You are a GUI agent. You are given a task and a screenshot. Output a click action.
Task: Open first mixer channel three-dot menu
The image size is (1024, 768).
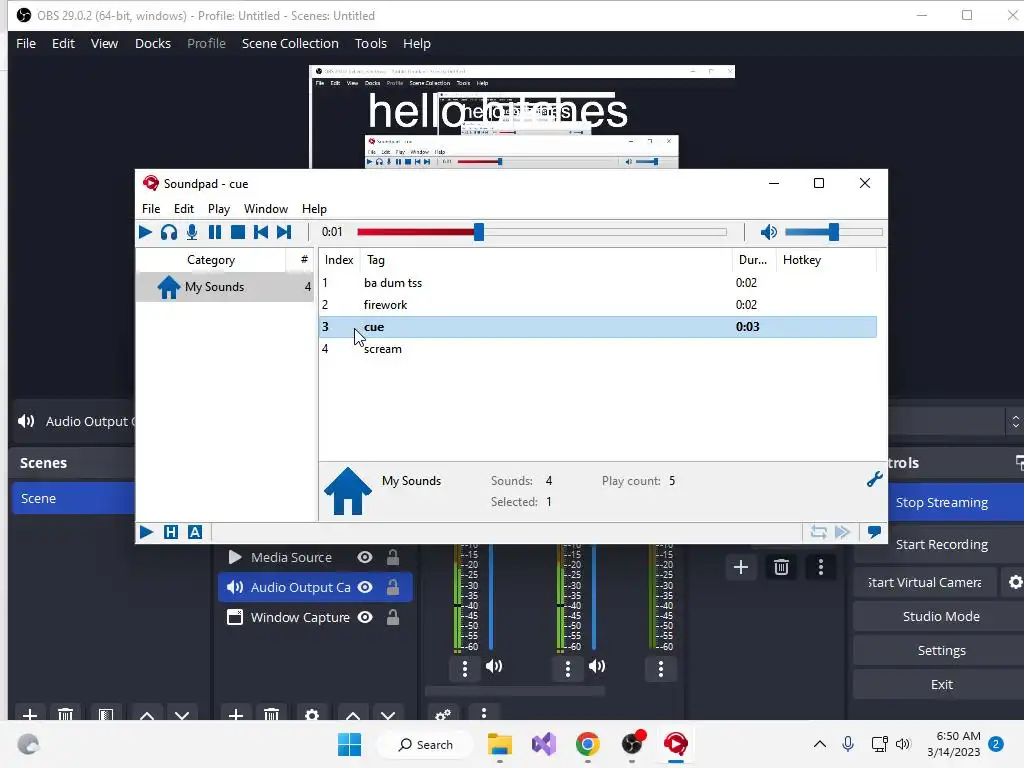(465, 669)
